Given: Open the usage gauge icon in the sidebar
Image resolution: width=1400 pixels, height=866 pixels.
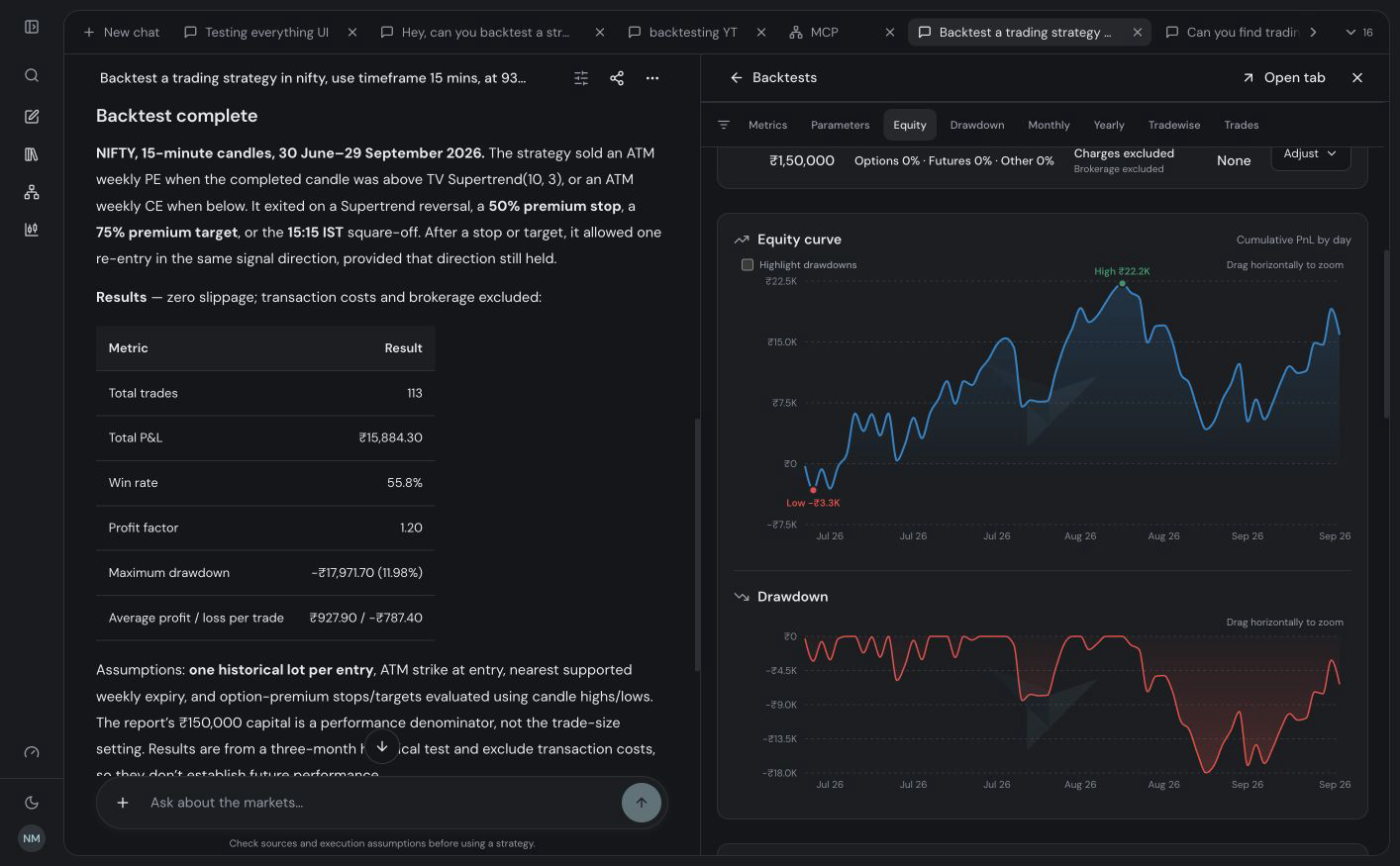Looking at the screenshot, I should point(32,752).
